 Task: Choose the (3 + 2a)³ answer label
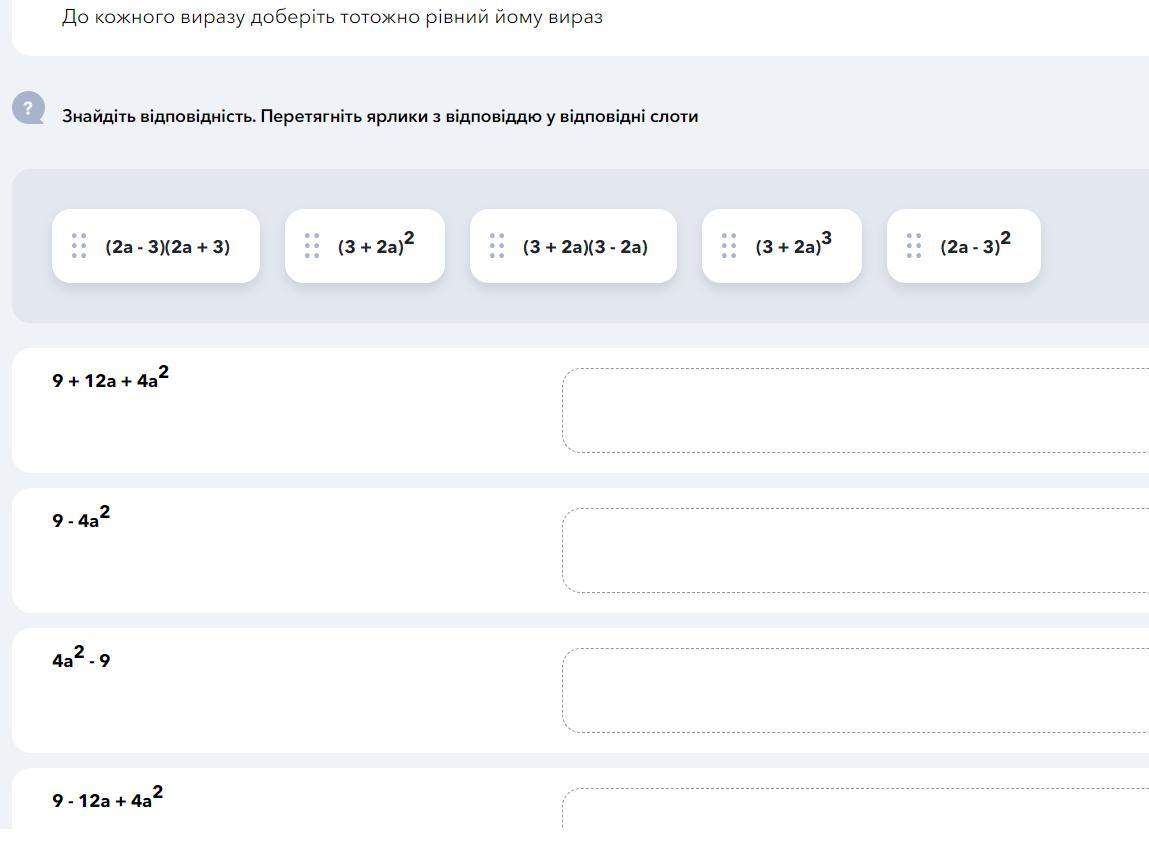tap(793, 246)
